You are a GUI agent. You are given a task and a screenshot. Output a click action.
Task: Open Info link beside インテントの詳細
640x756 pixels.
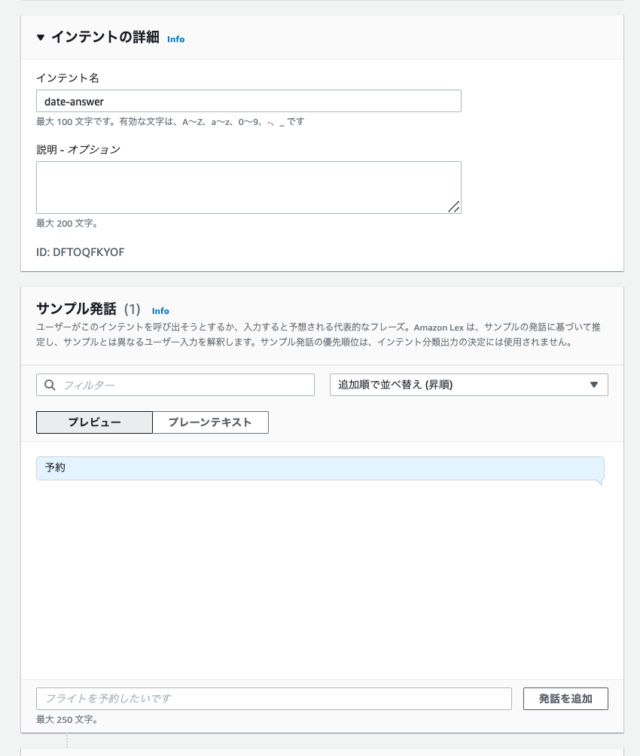[x=176, y=39]
